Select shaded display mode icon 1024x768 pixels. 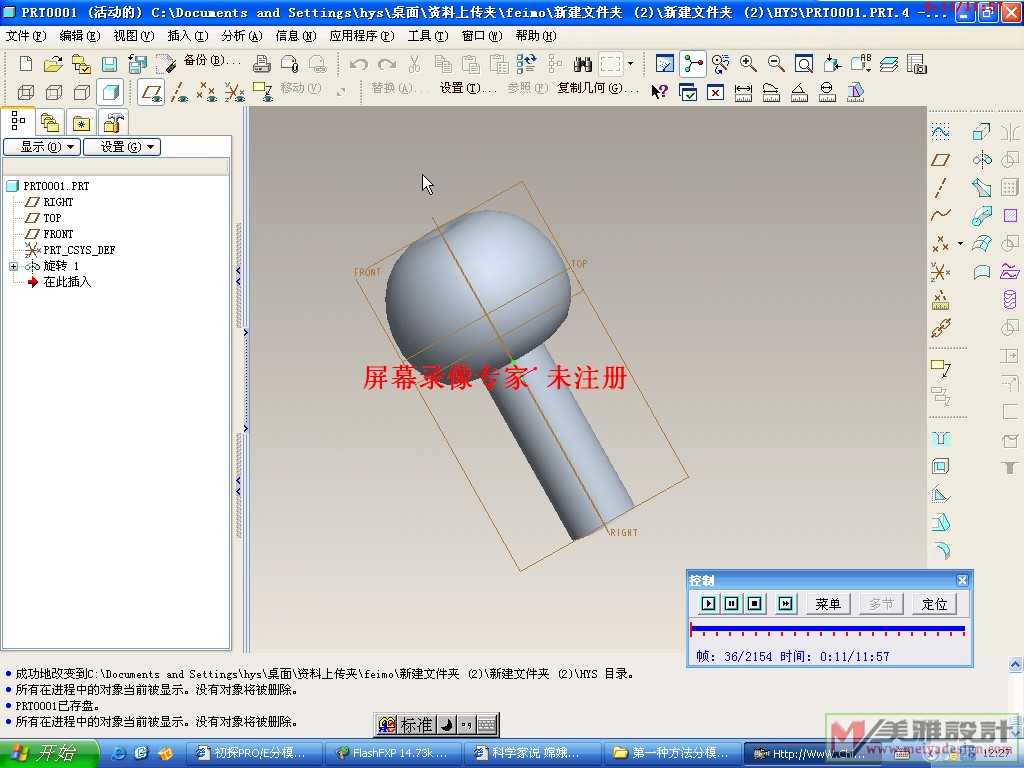(x=110, y=92)
